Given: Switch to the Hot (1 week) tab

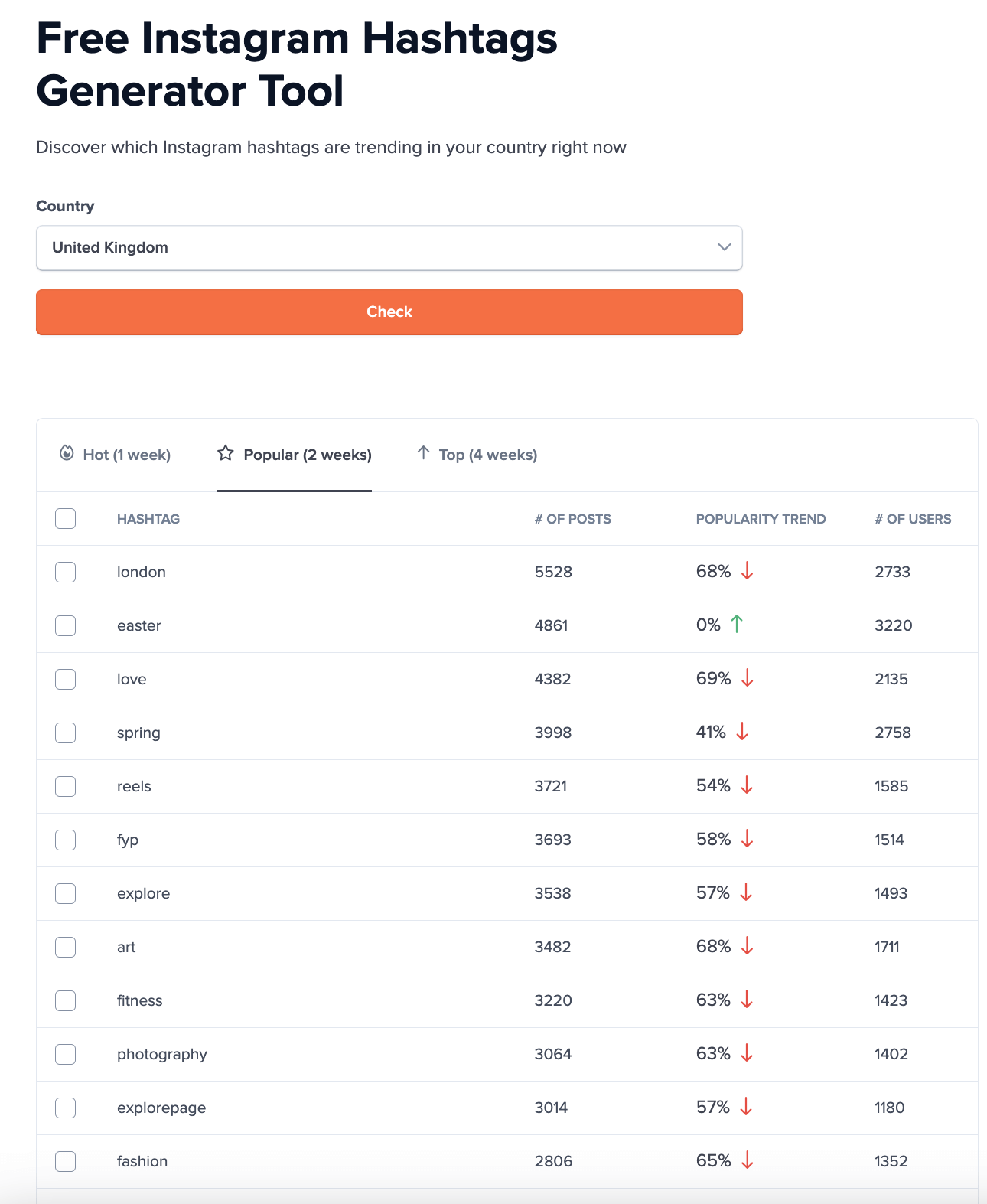Looking at the screenshot, I should tap(126, 455).
